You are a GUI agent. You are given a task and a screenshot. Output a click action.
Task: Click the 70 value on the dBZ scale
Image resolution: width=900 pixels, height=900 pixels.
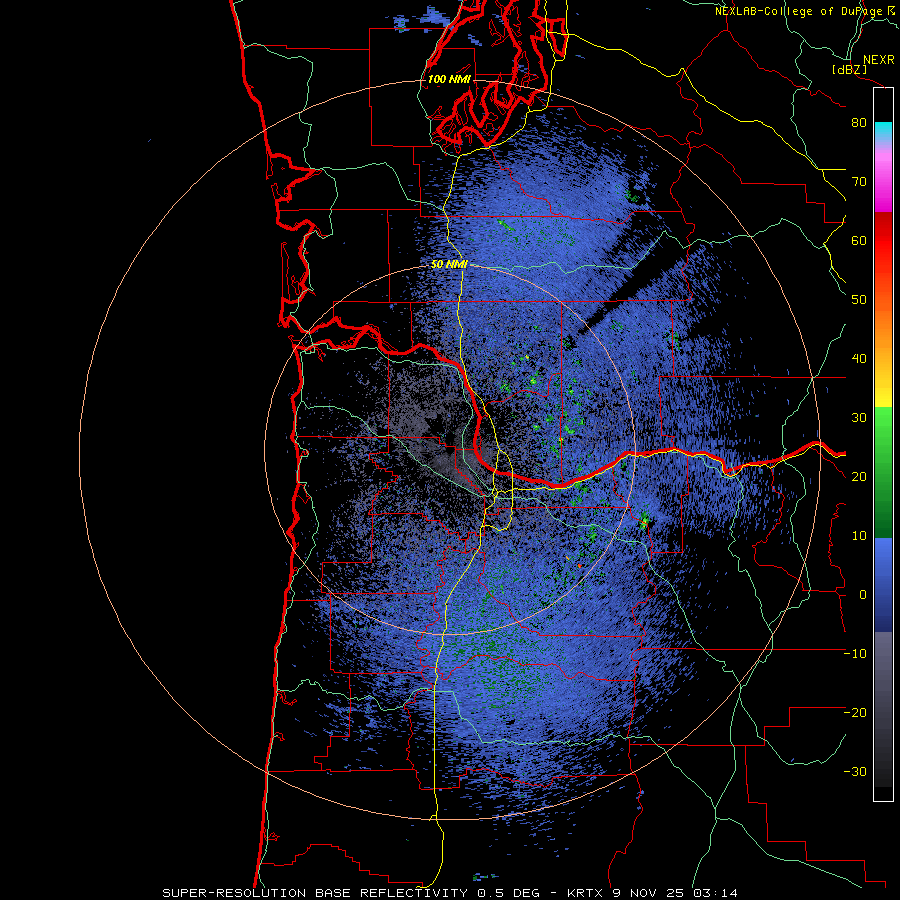point(859,181)
